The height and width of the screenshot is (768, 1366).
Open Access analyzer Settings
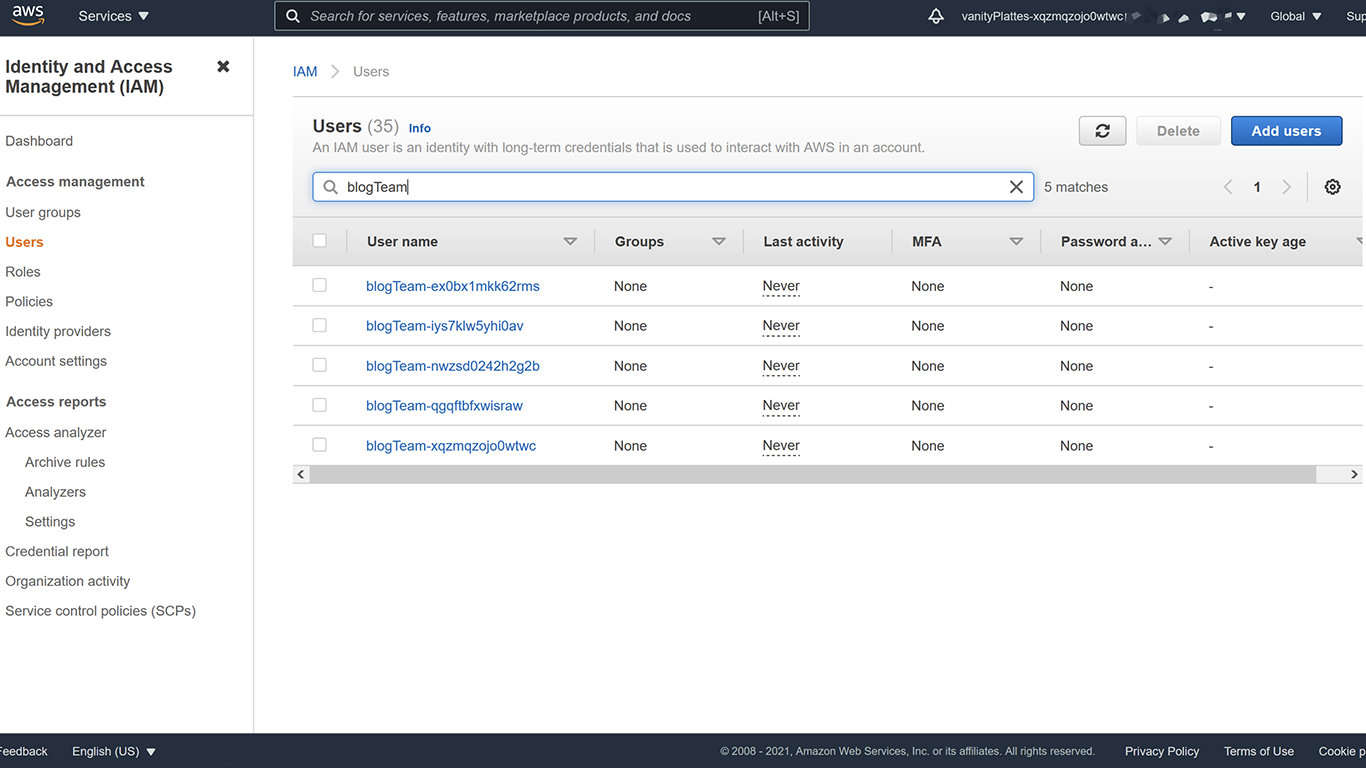click(50, 522)
